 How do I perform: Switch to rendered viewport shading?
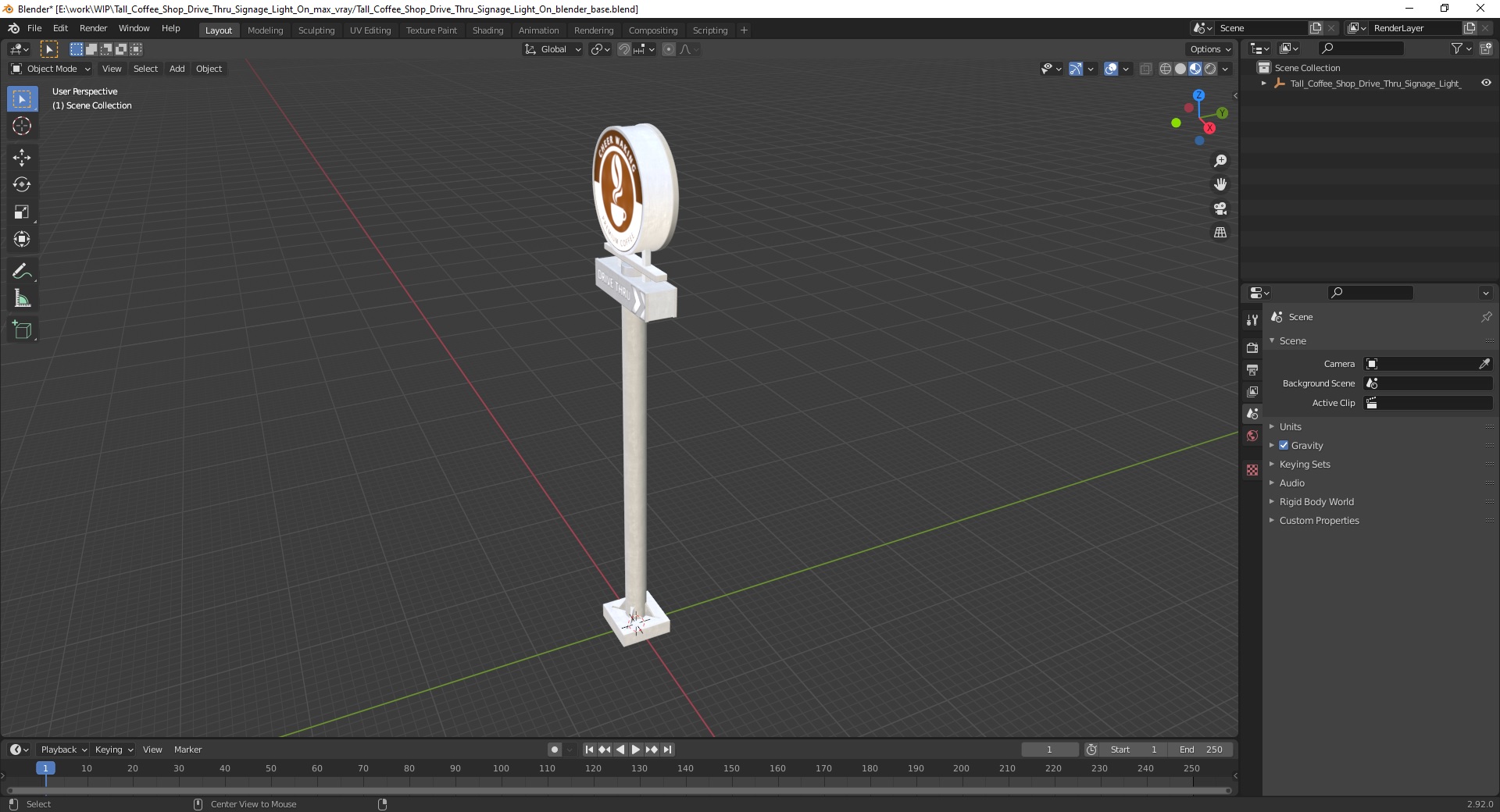click(x=1210, y=69)
